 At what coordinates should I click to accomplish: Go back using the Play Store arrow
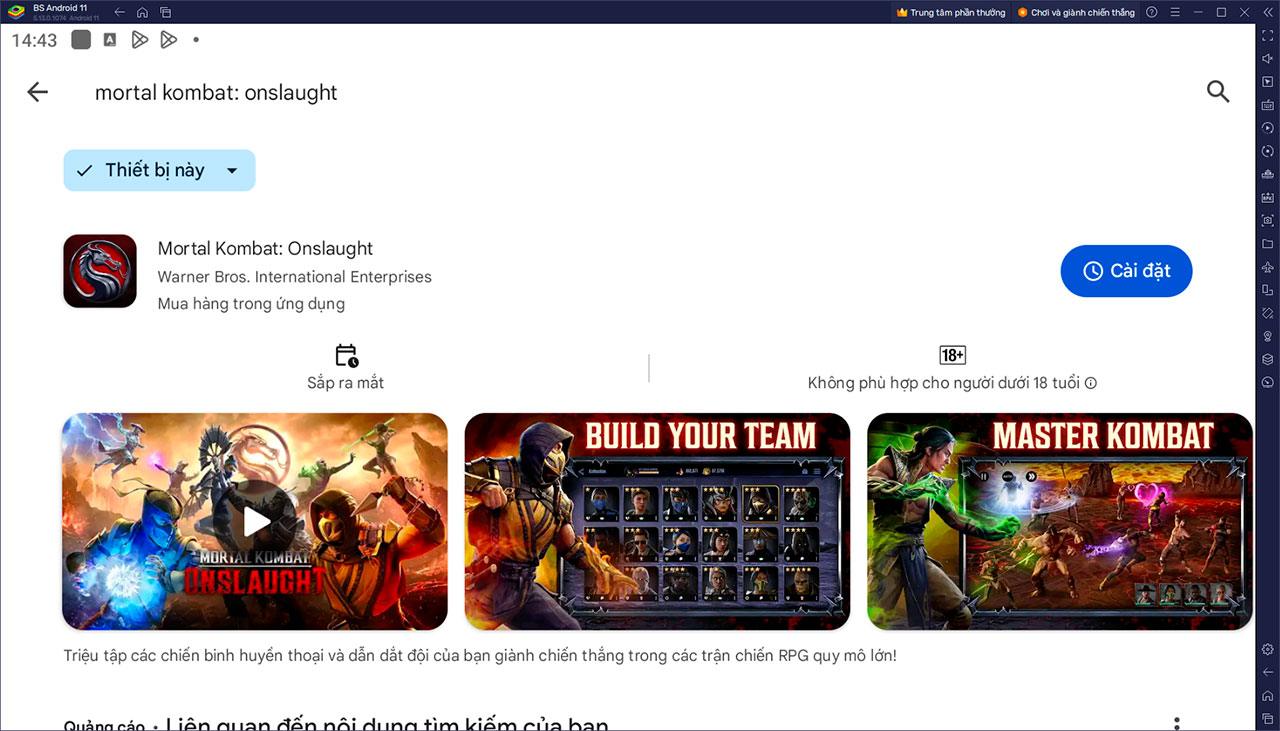[37, 92]
